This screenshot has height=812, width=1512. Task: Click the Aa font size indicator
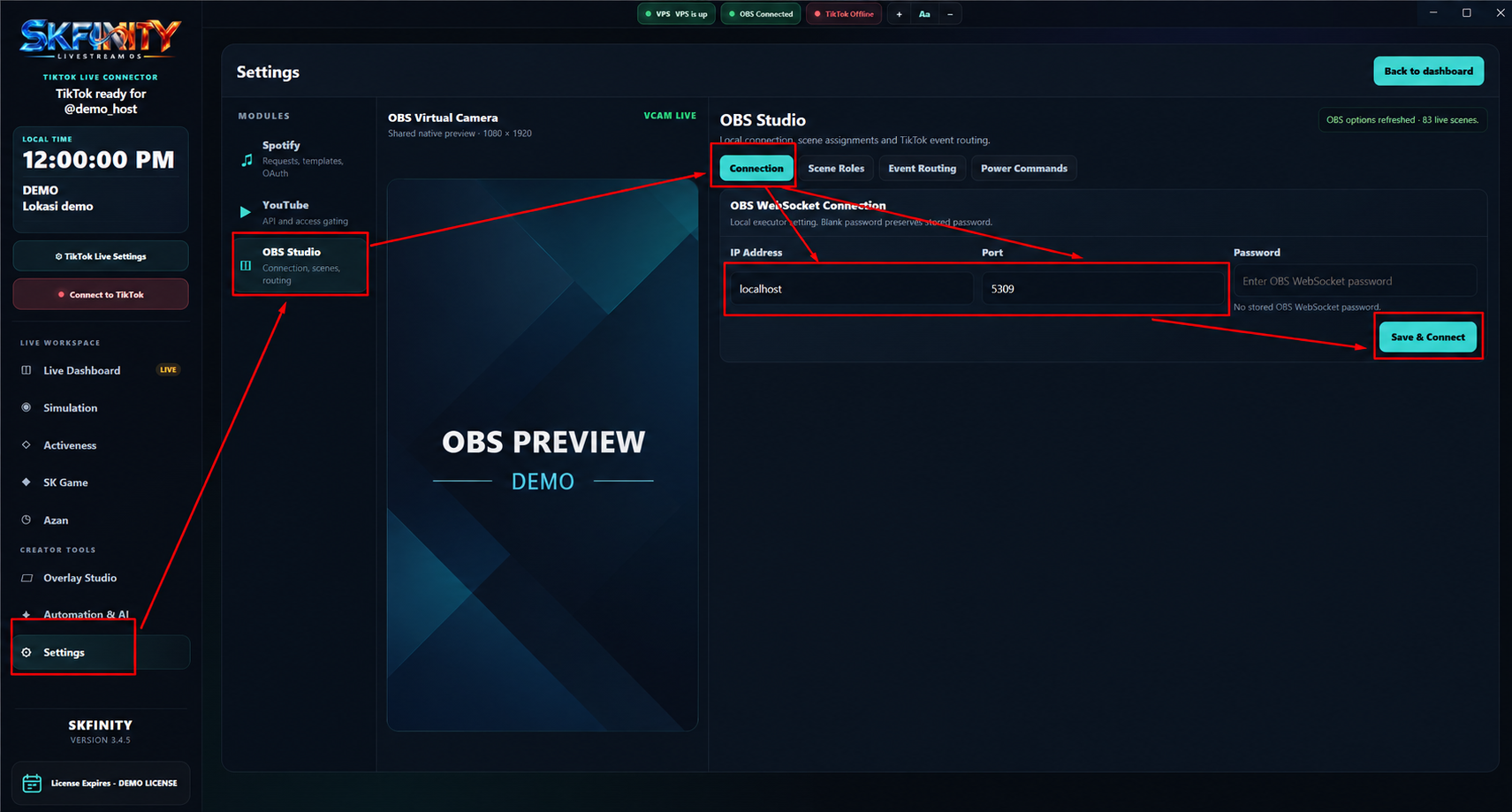(x=924, y=14)
